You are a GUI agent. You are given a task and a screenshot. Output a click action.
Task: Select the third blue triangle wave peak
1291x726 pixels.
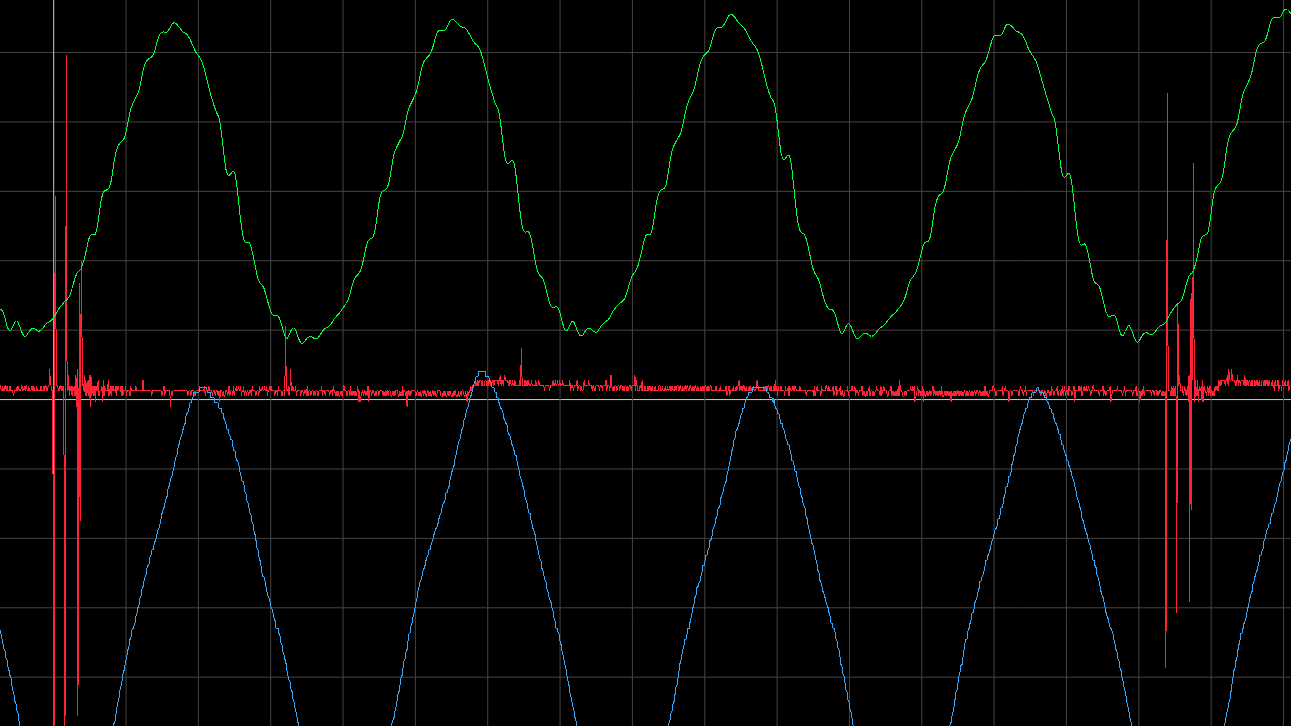coord(760,387)
